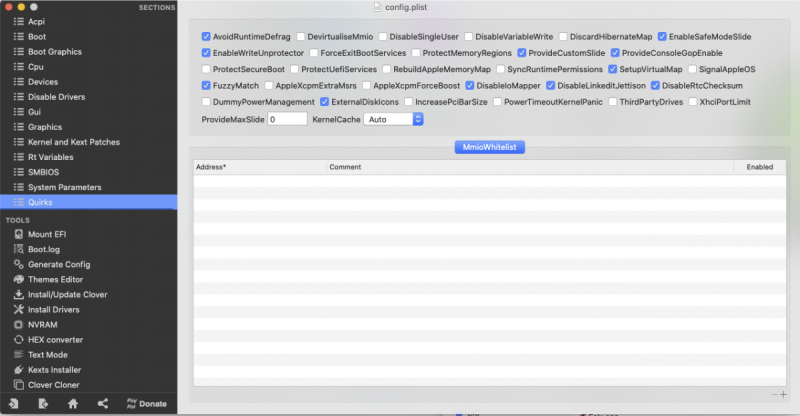Select the MmioWhitelist tab

[x=490, y=147]
